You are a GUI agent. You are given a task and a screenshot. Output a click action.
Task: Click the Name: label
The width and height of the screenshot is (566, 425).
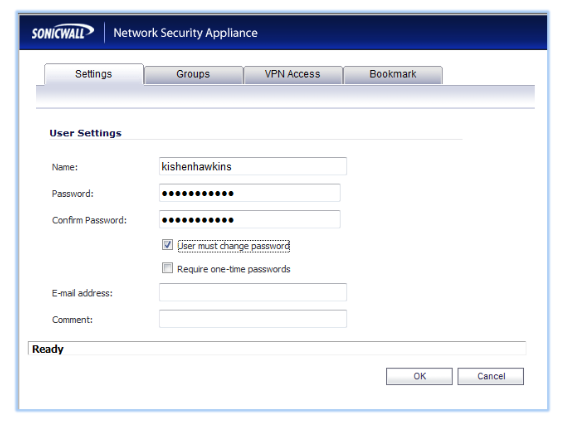pos(65,167)
